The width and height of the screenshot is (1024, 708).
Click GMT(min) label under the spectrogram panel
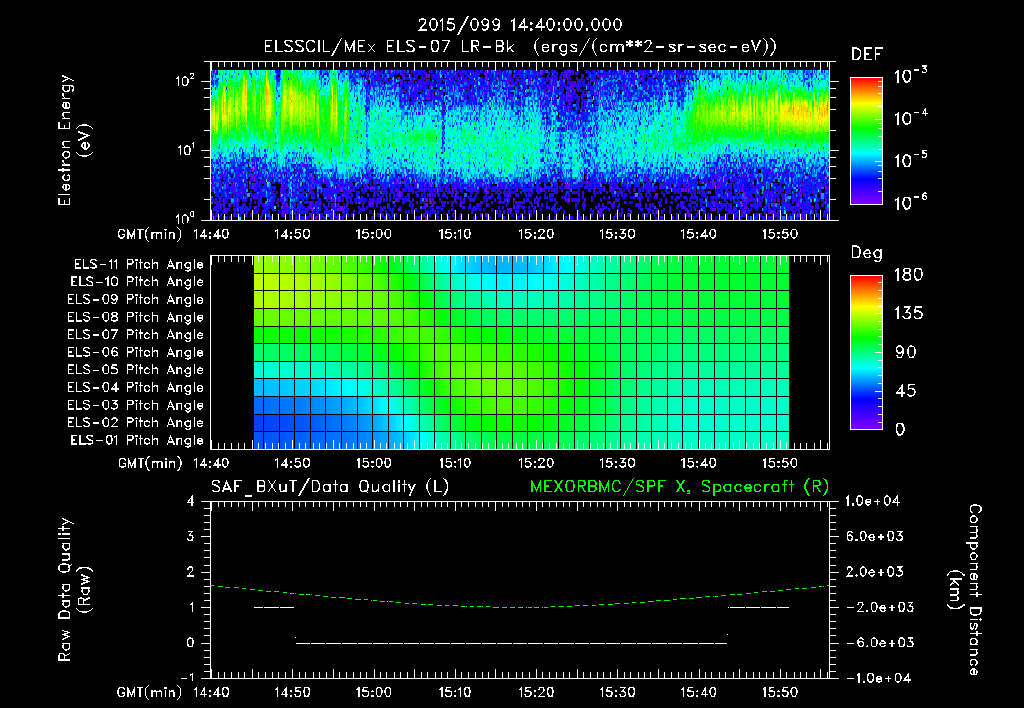(150, 234)
